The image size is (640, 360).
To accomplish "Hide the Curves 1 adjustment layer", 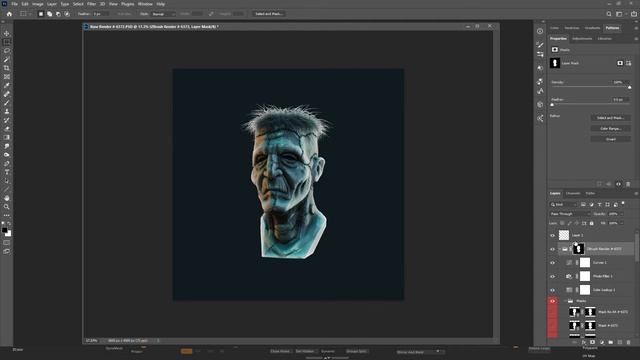I will coord(552,263).
